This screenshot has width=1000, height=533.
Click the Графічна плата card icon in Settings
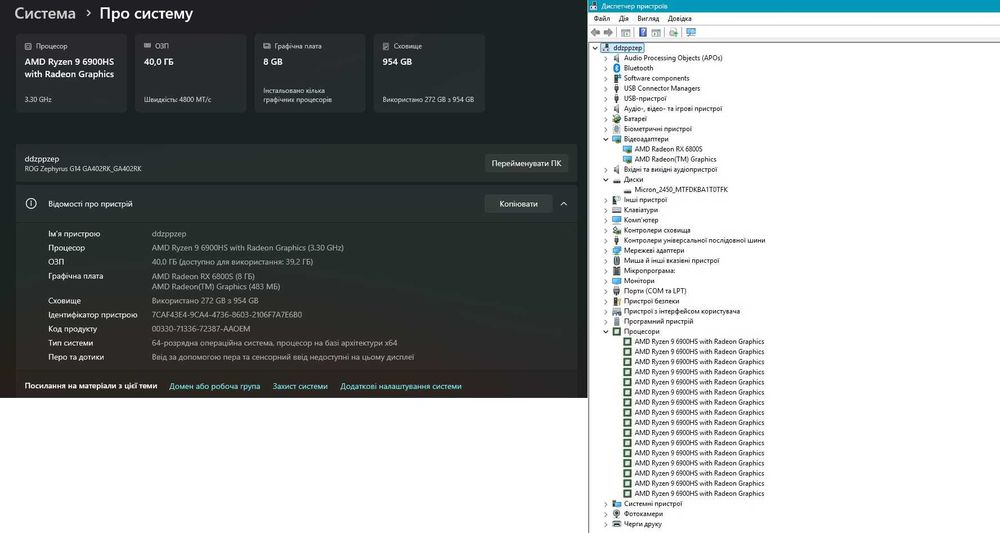[267, 46]
